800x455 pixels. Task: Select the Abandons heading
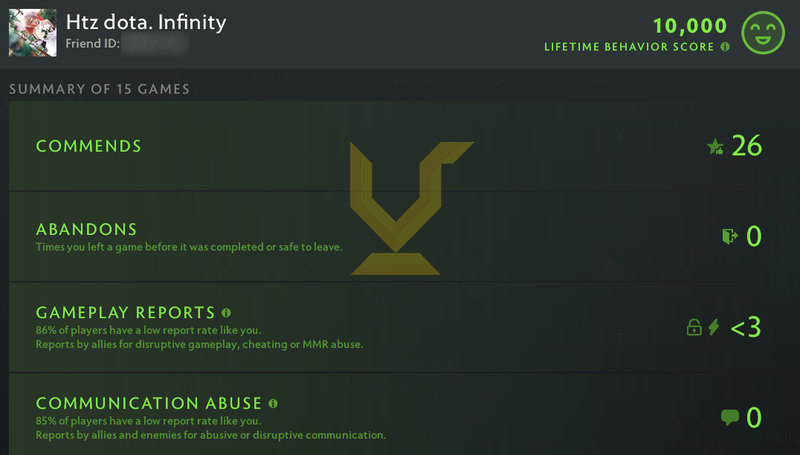coord(87,229)
